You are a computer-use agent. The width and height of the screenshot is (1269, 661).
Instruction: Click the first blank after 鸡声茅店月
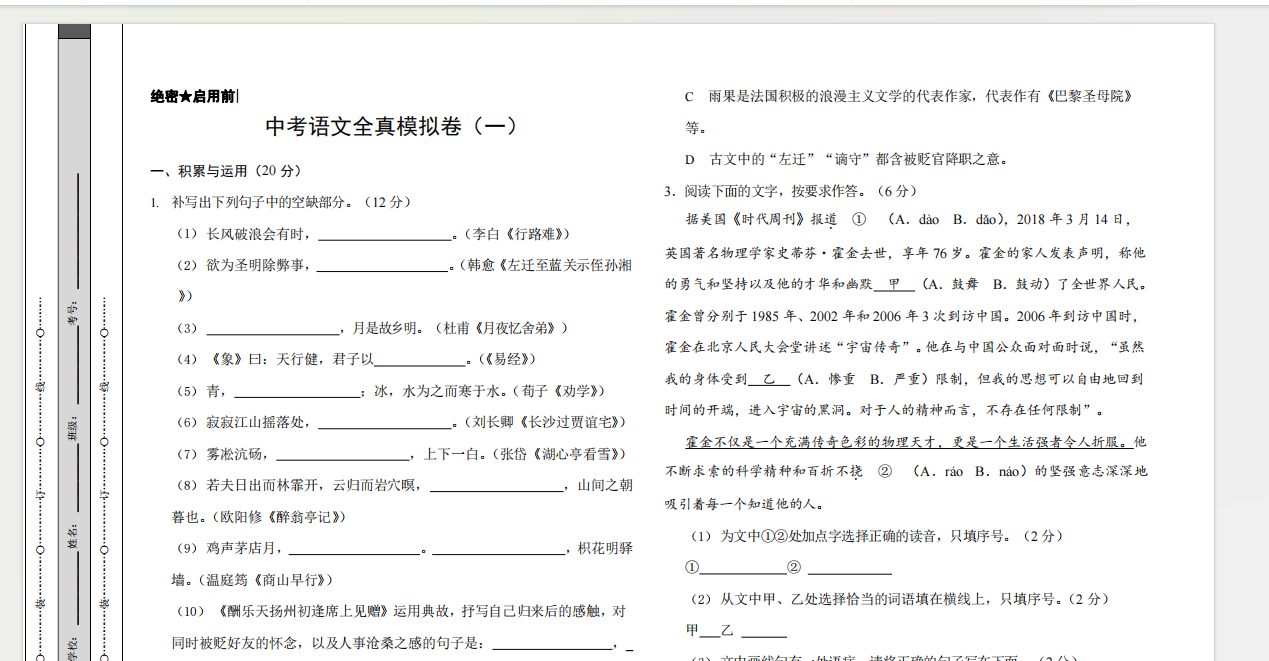click(x=354, y=549)
